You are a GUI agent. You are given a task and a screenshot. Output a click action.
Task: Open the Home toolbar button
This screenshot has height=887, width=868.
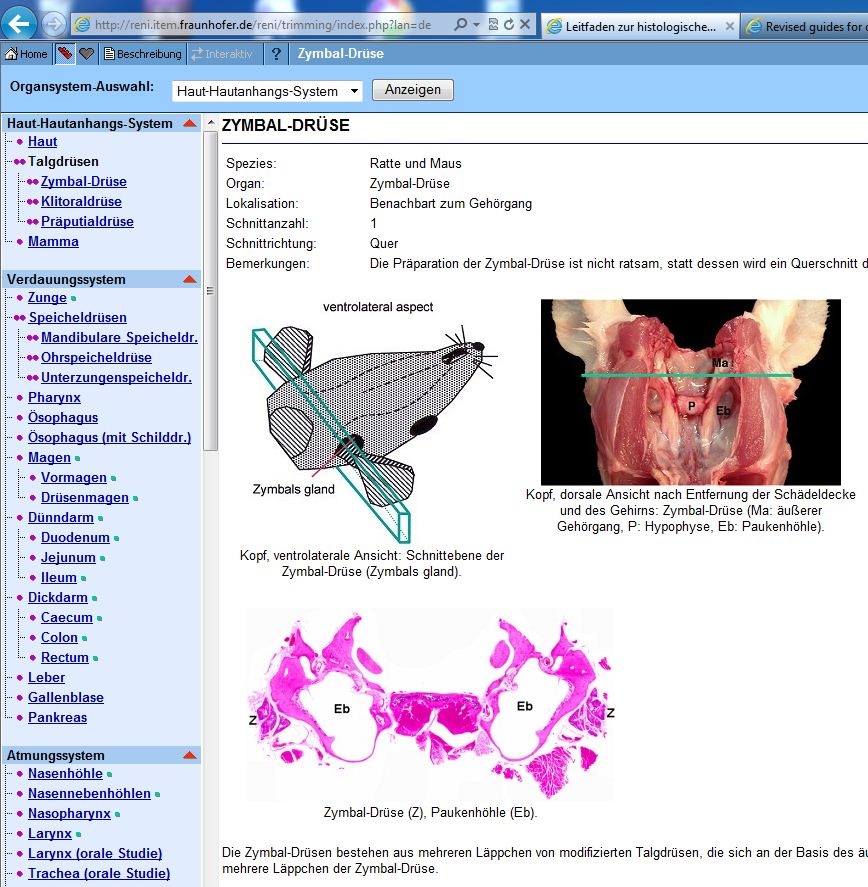point(27,54)
